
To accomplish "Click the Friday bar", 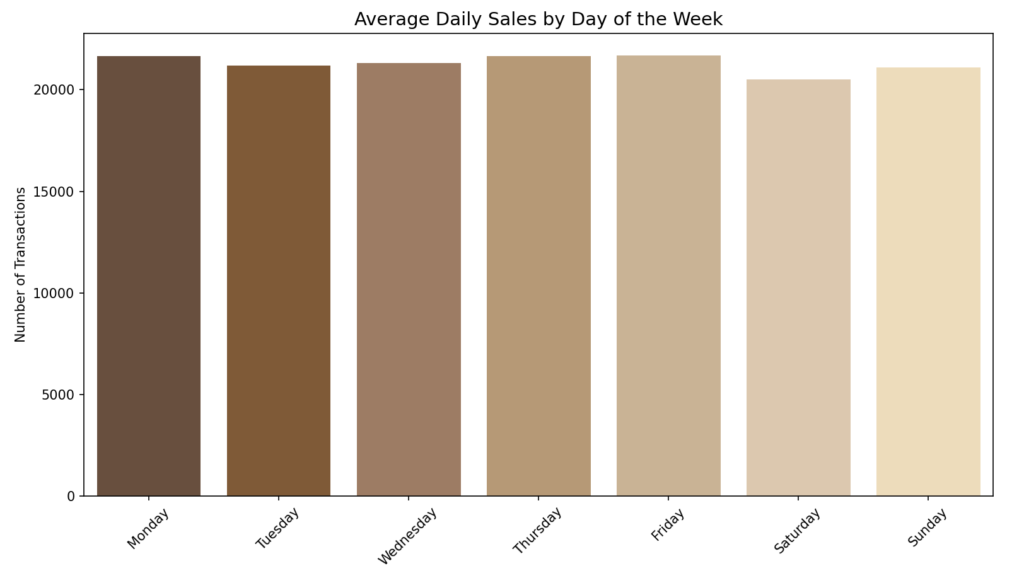I will (x=668, y=276).
